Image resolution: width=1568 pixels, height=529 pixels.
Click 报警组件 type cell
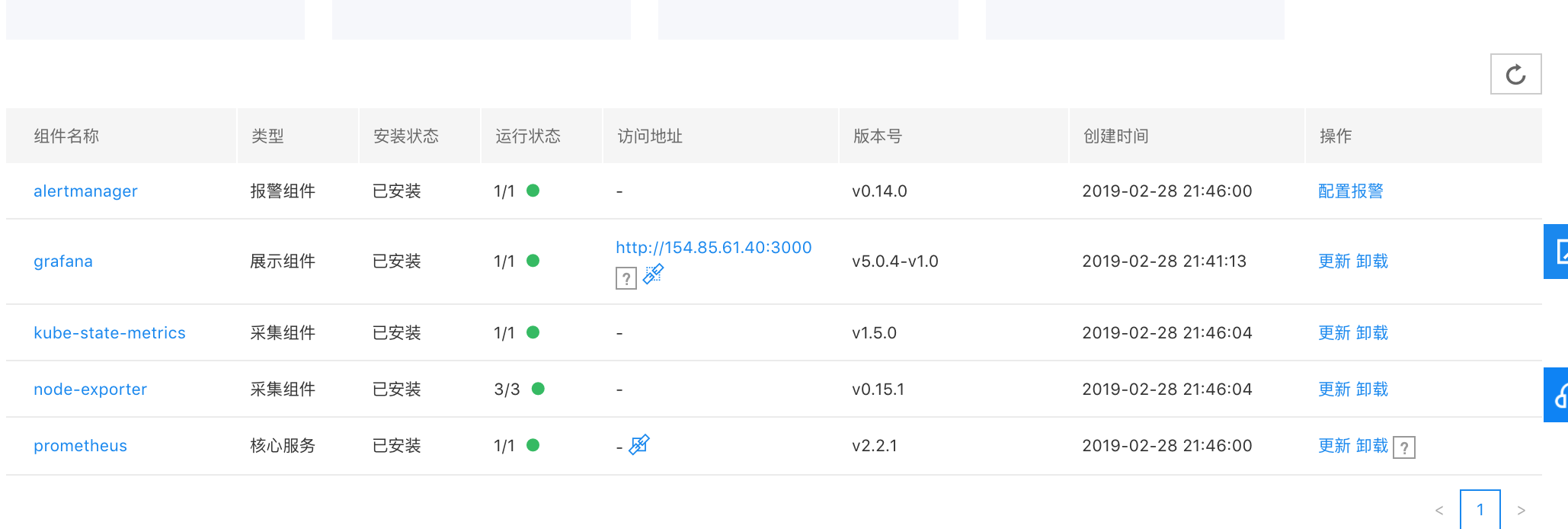[283, 191]
